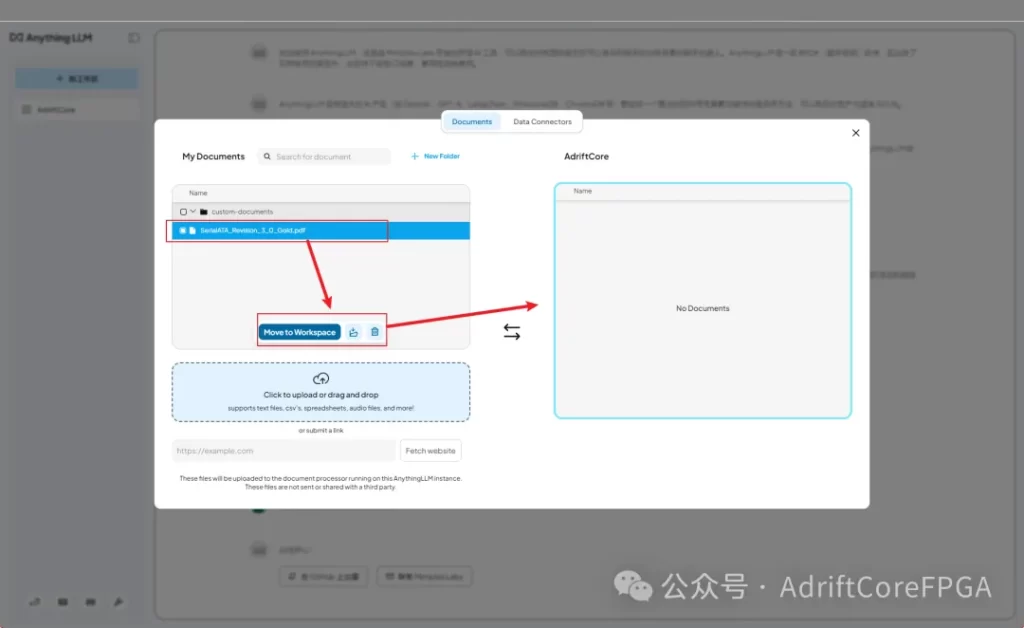
Task: Close the document manager dialog
Action: pyautogui.click(x=856, y=133)
